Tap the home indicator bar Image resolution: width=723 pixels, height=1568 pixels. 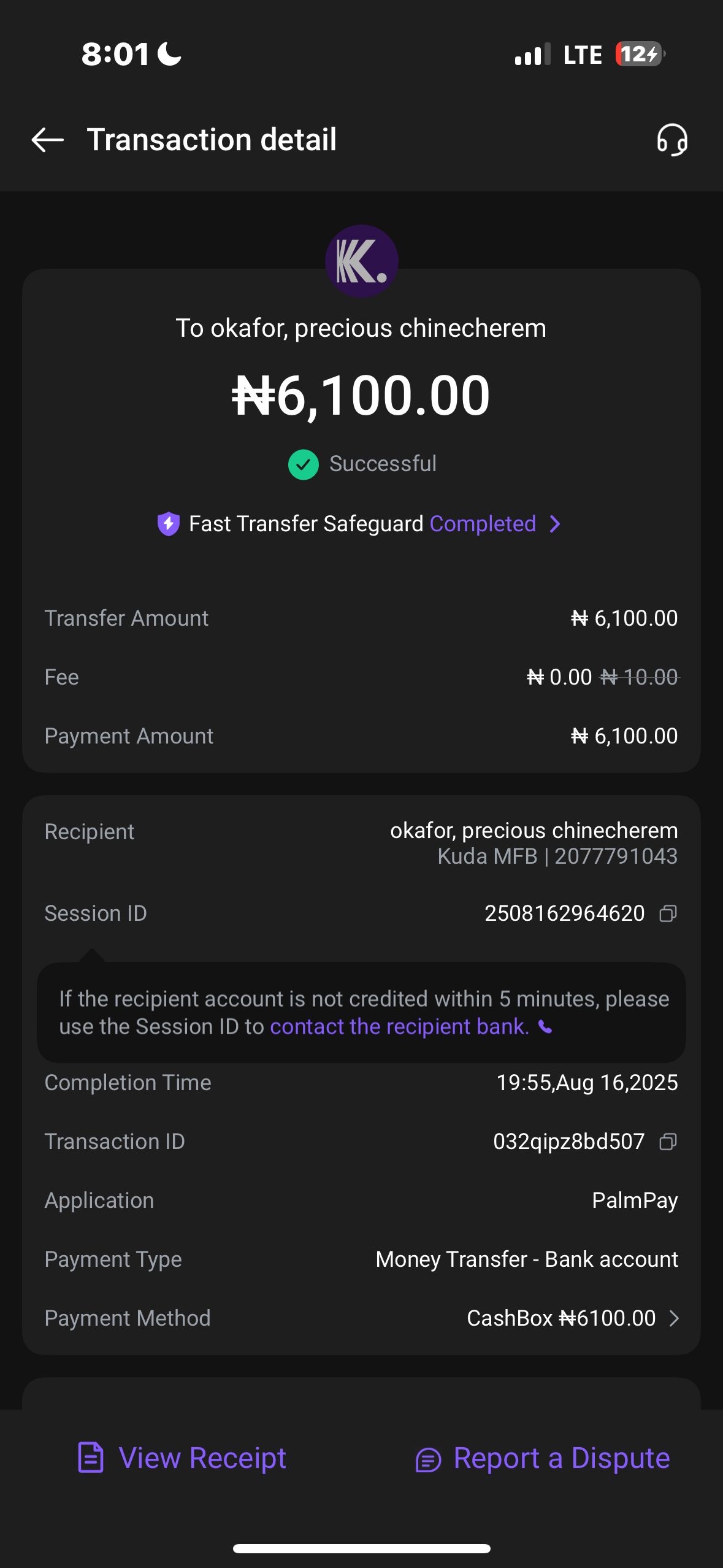tap(361, 1548)
